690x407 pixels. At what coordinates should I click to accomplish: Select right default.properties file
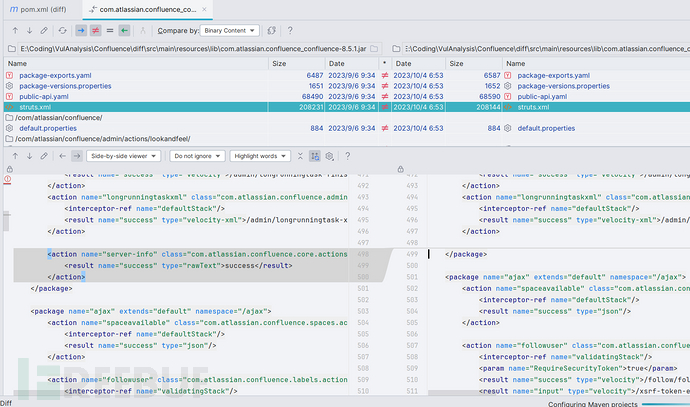pos(546,128)
